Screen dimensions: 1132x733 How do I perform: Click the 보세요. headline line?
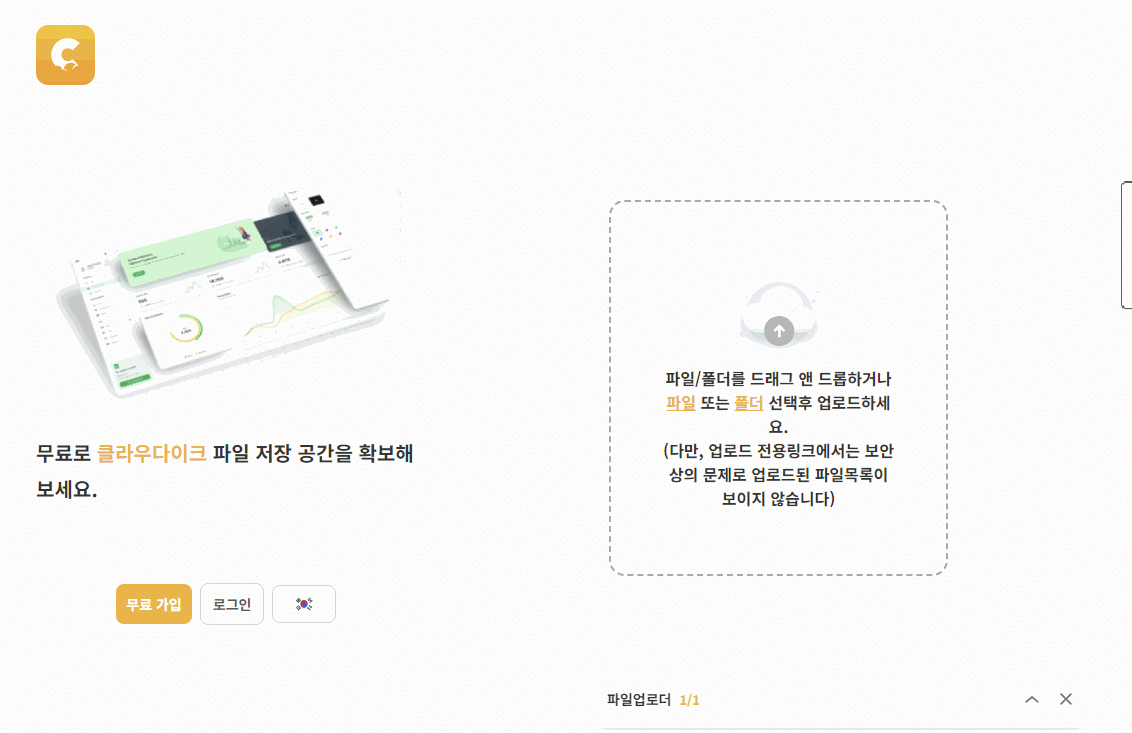click(66, 490)
